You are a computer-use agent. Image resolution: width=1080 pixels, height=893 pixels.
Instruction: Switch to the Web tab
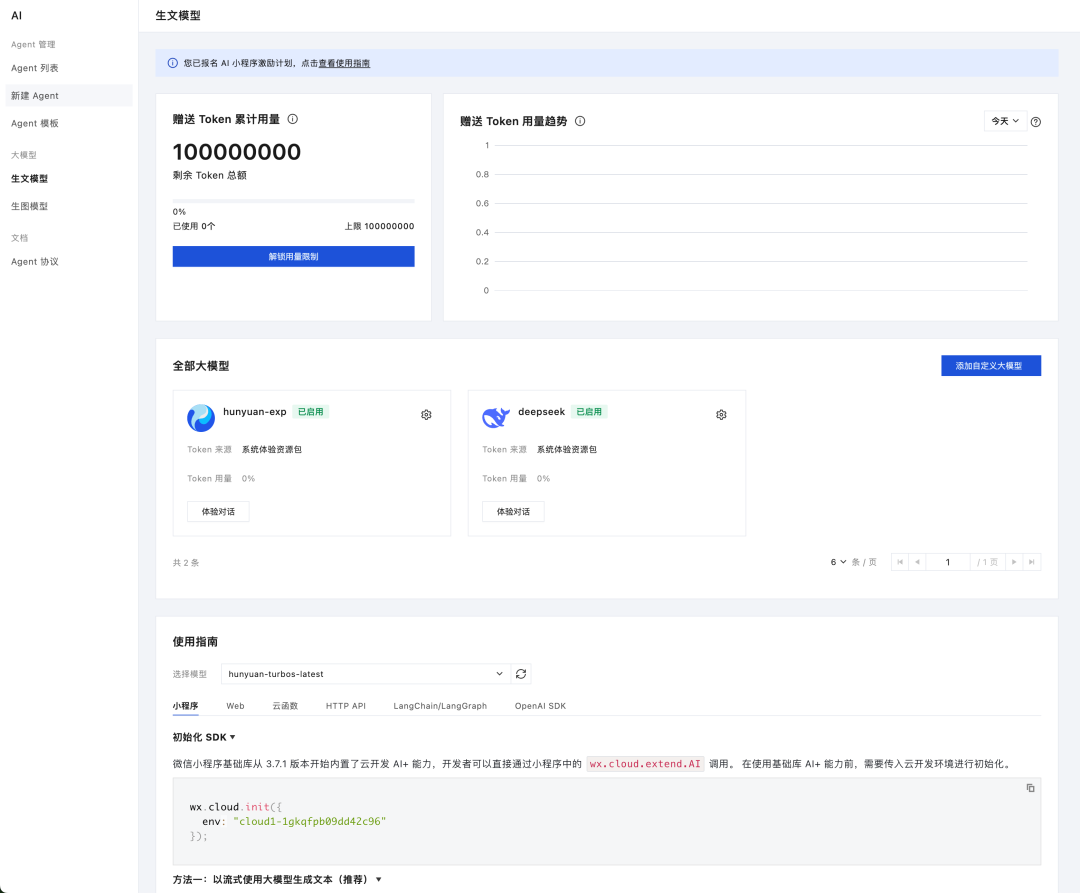tap(236, 706)
